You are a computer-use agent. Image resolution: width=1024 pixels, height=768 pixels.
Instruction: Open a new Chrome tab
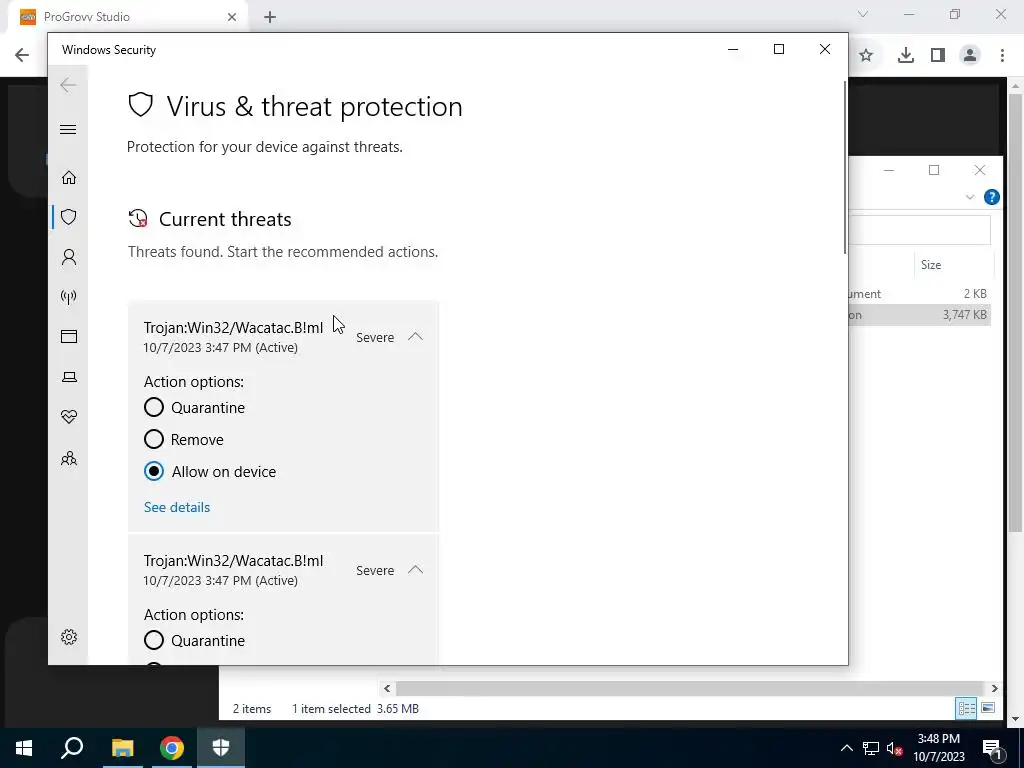pyautogui.click(x=270, y=18)
